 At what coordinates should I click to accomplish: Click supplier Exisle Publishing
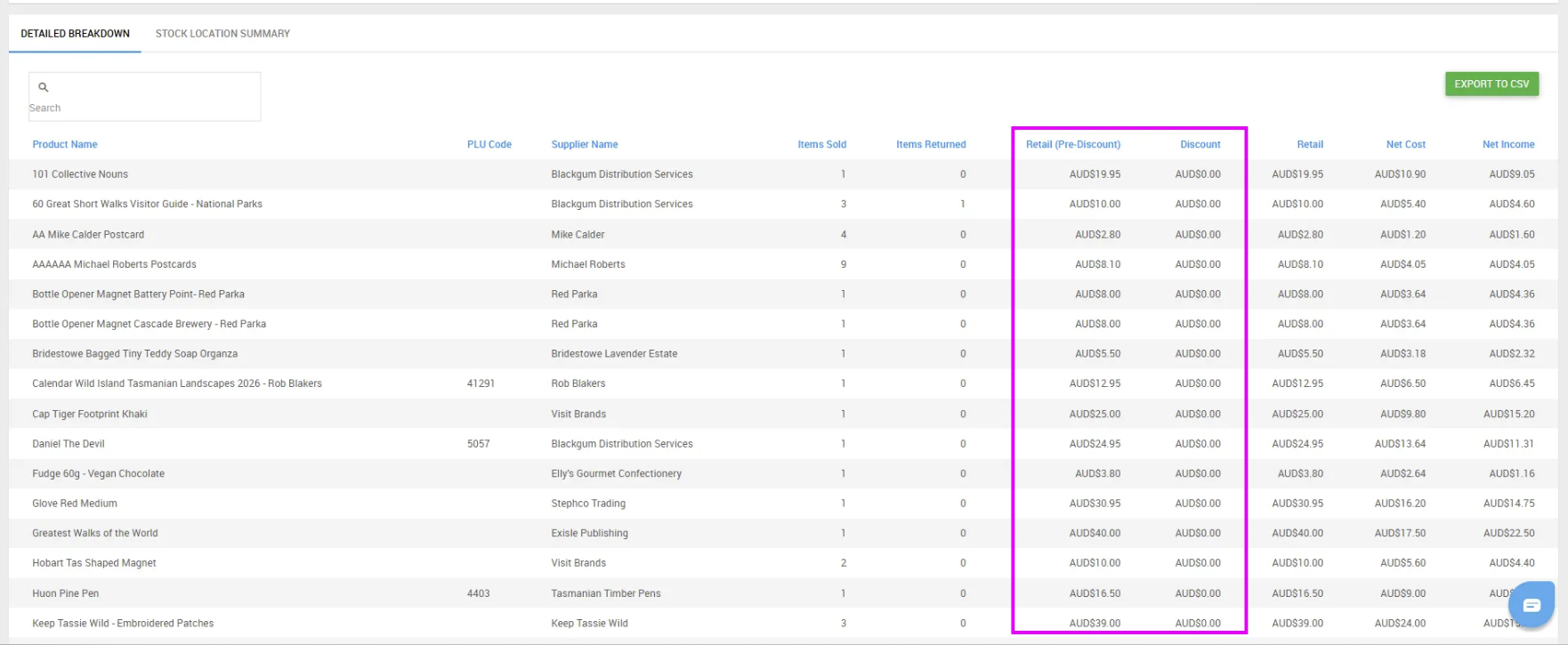(590, 533)
